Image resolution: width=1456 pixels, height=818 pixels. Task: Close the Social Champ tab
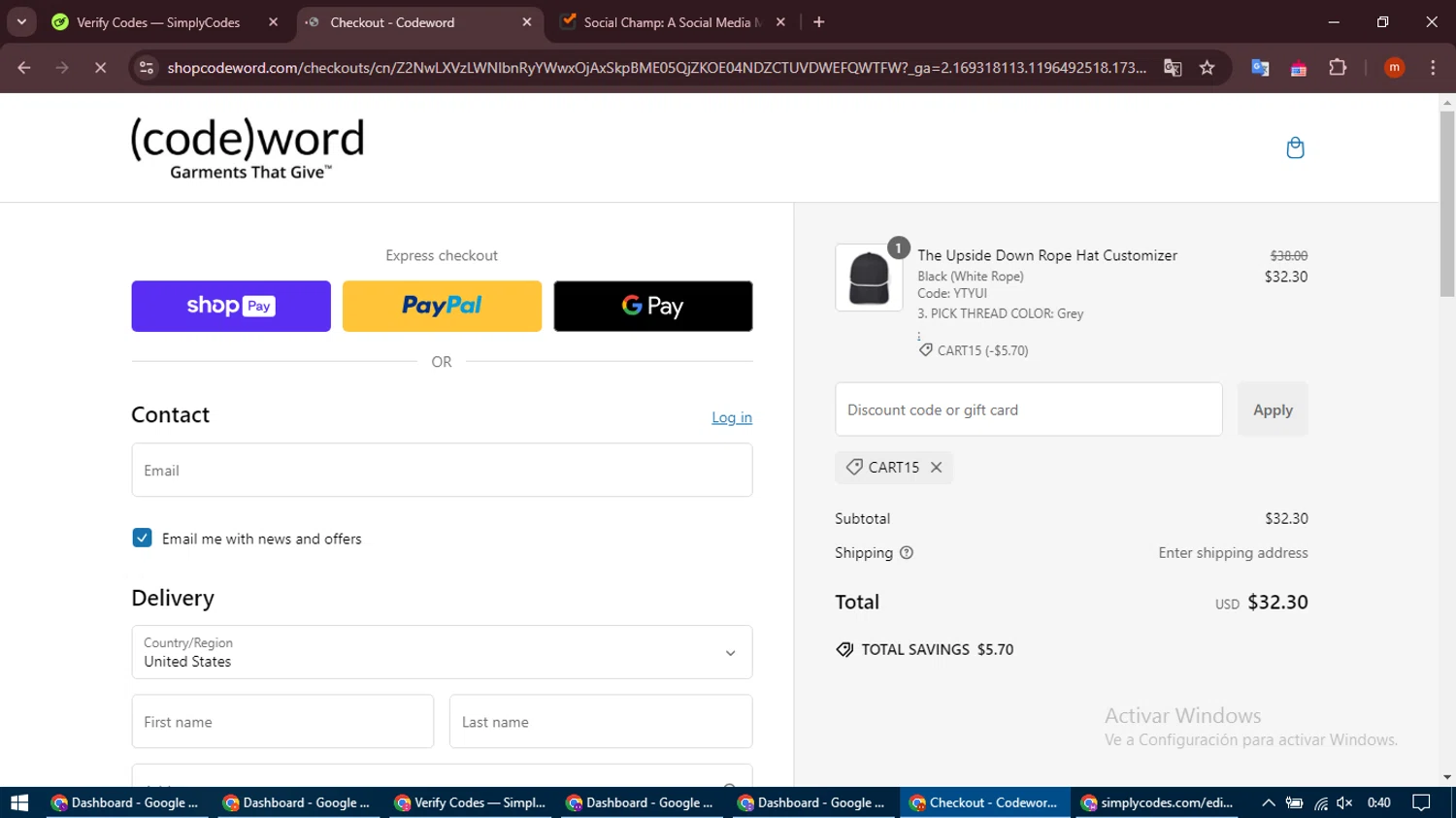click(780, 21)
